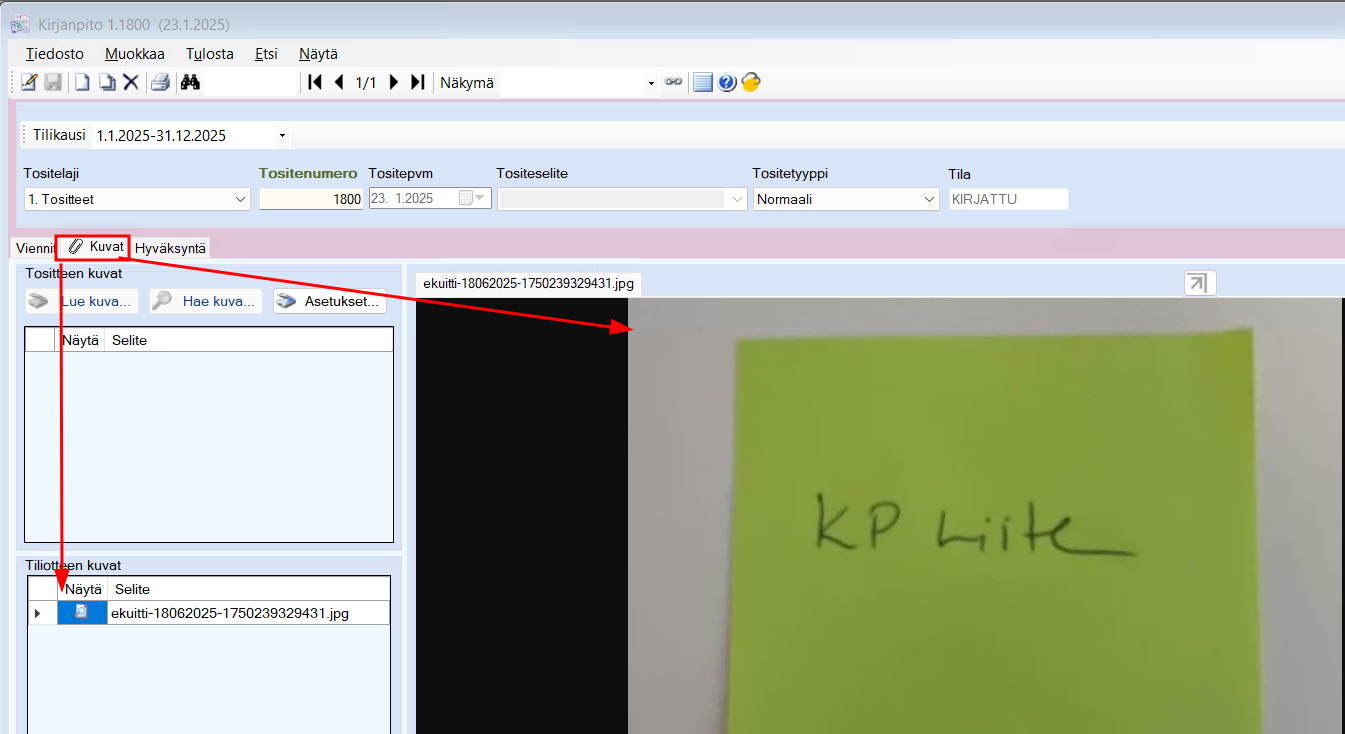Pop out image with arrow icon

tap(1199, 283)
